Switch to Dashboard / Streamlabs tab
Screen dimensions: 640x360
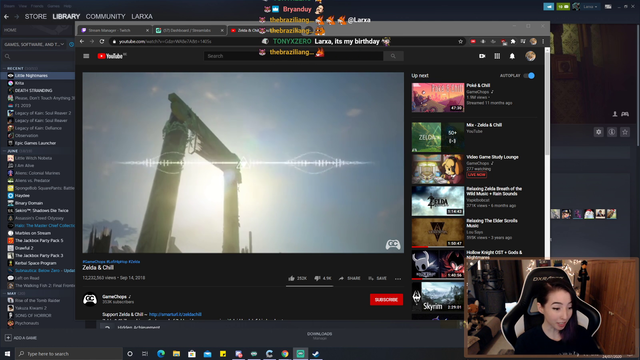pos(190,30)
